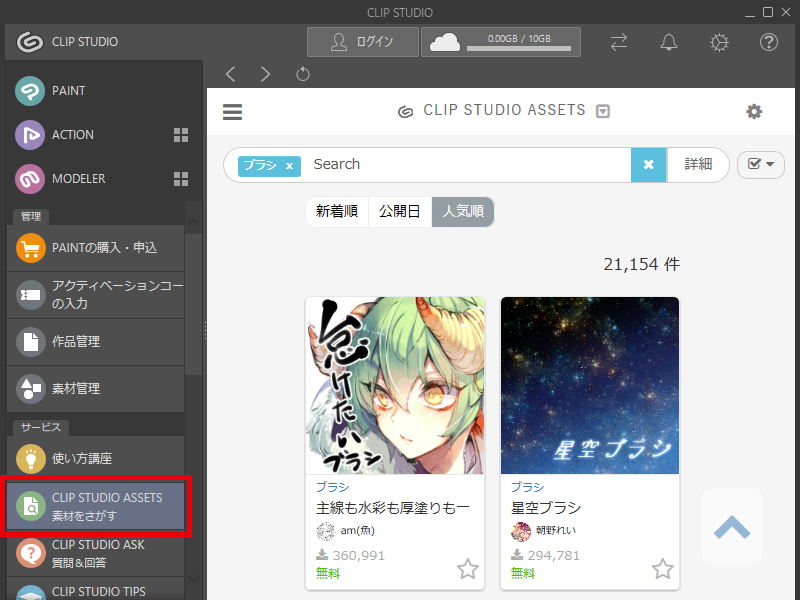
Task: Click the Search input field
Action: tap(465, 165)
